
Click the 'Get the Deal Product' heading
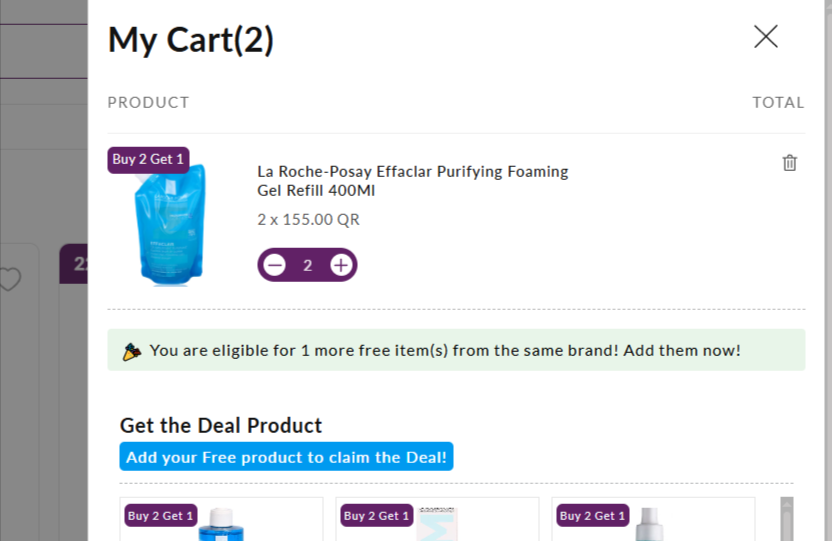click(x=221, y=425)
